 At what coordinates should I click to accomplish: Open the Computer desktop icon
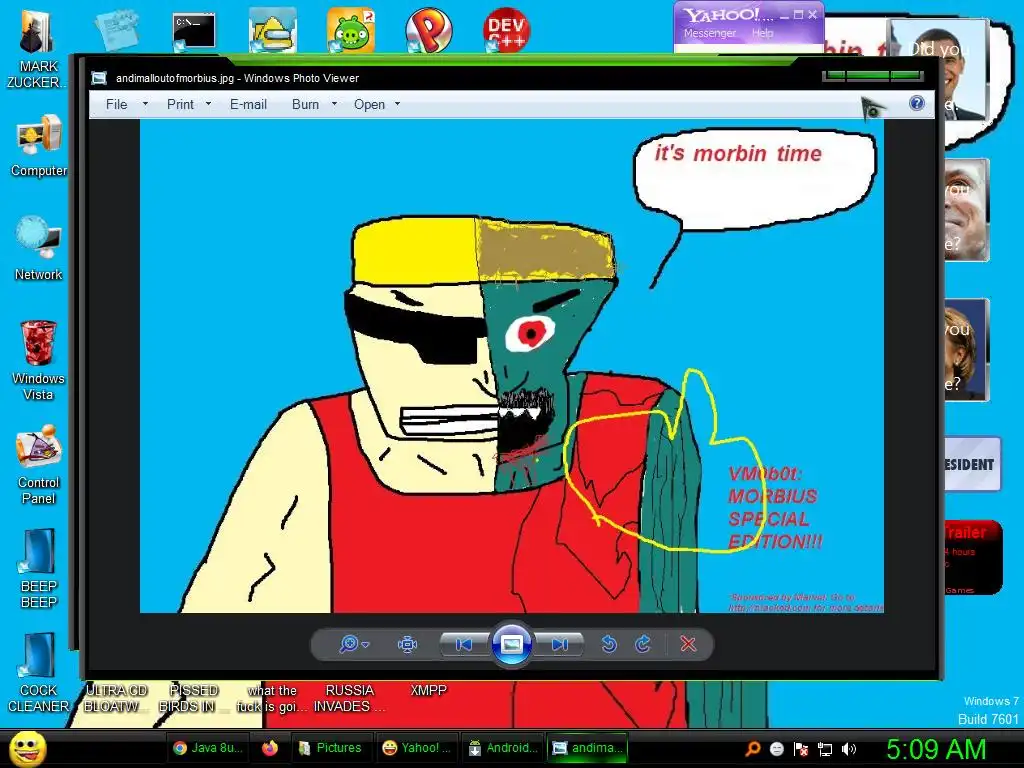tap(39, 146)
